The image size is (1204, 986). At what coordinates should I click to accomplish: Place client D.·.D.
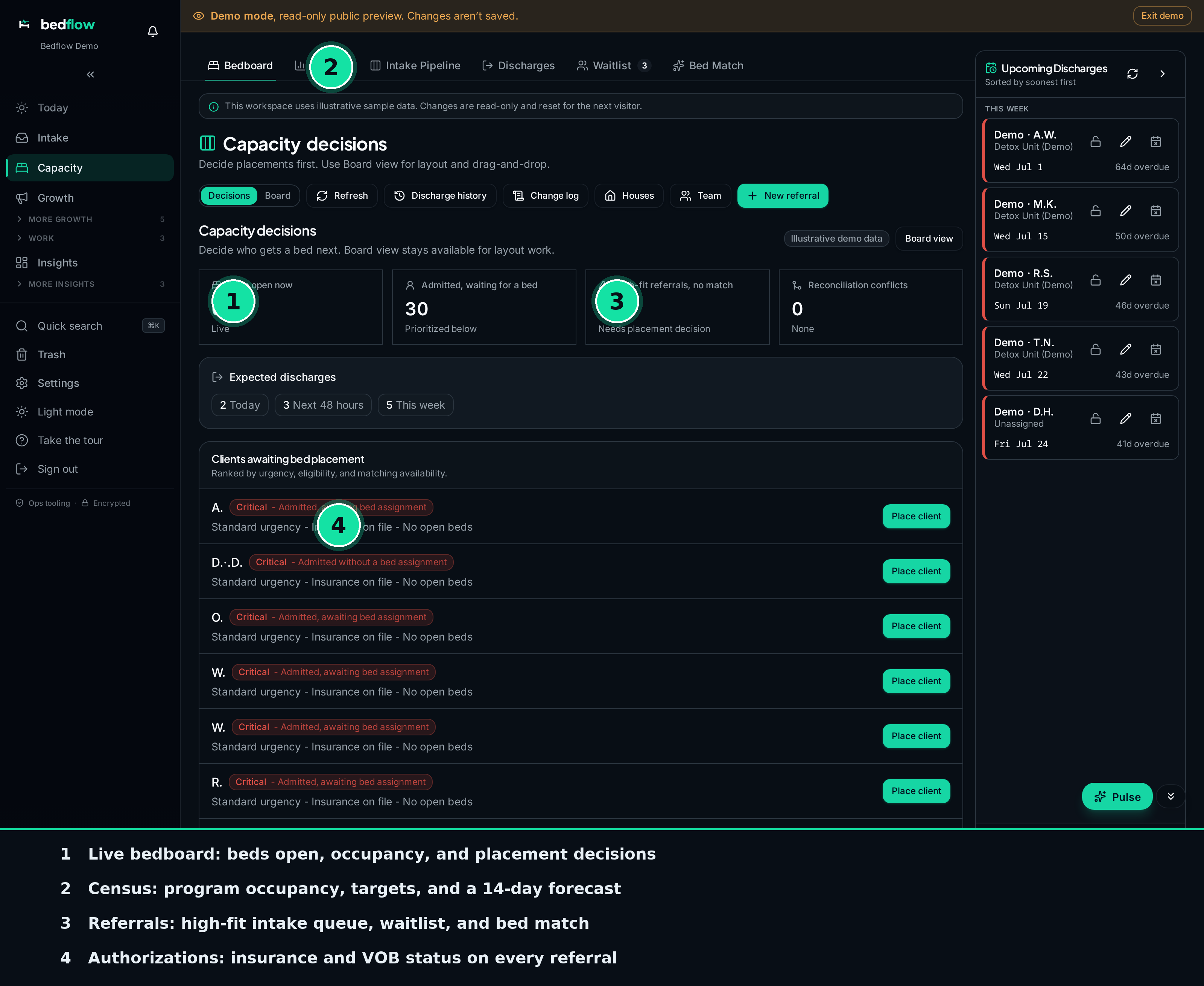[x=916, y=571]
